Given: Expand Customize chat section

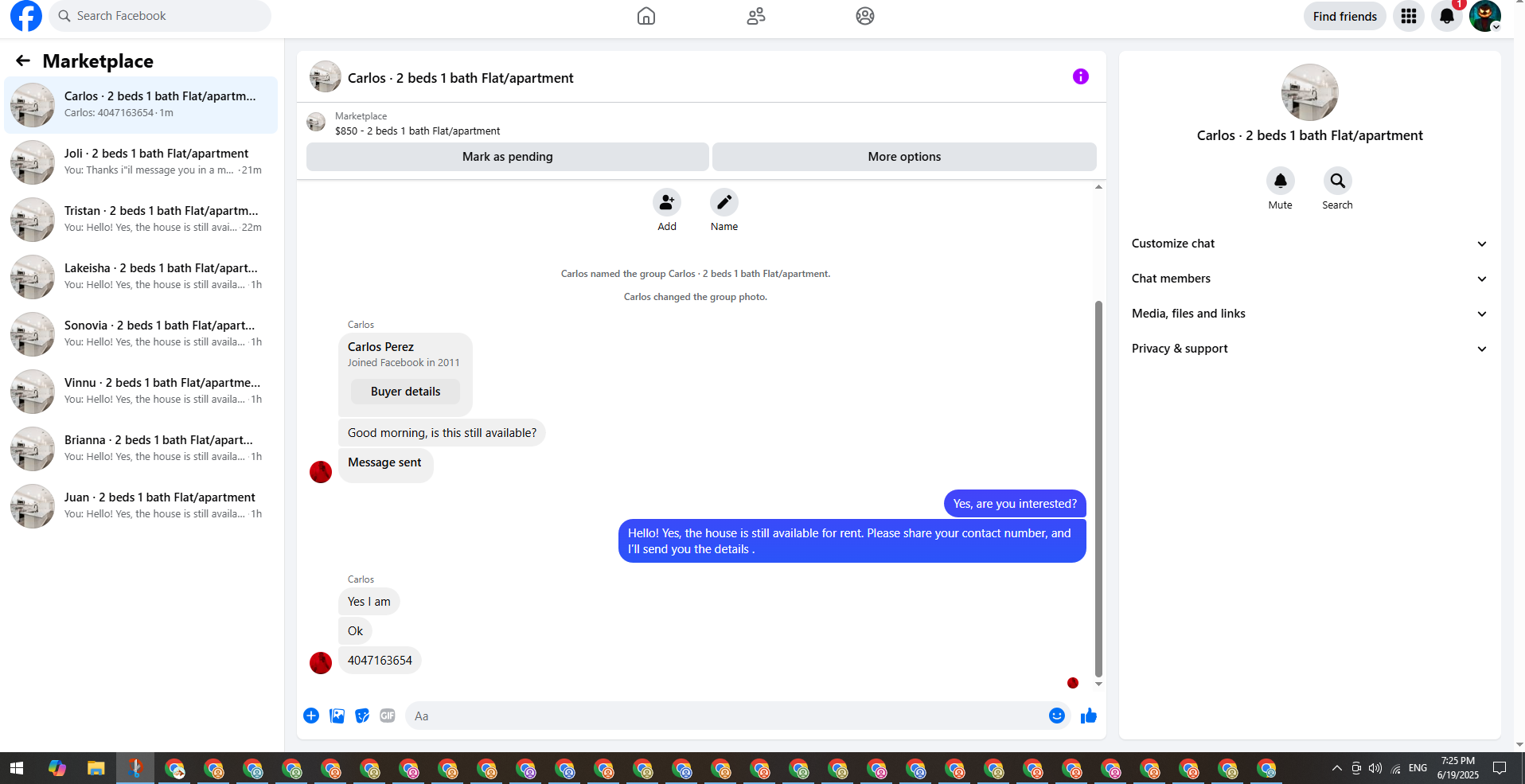Looking at the screenshot, I should click(1310, 244).
